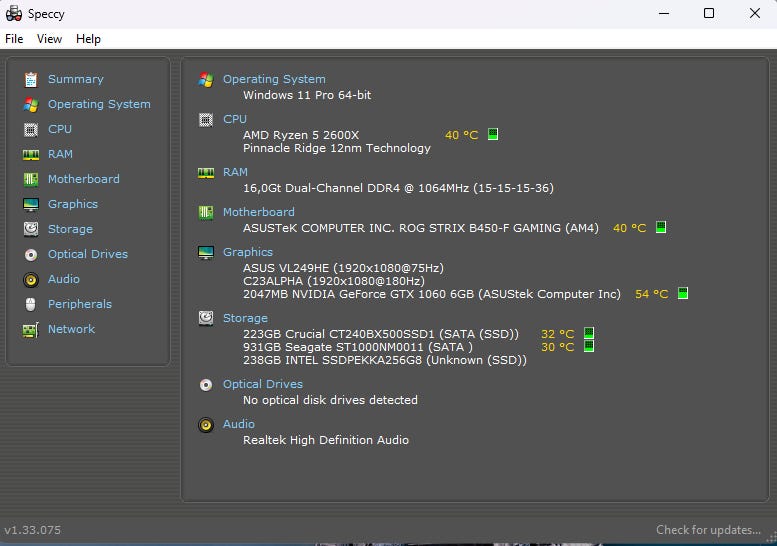This screenshot has height=546, width=777.
Task: Open Graphics section from sidebar
Action: pyautogui.click(x=73, y=204)
